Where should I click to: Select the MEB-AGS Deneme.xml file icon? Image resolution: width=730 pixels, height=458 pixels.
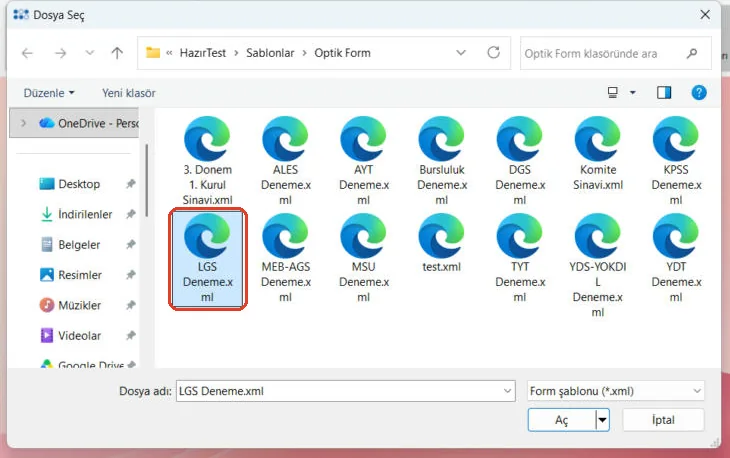click(285, 236)
